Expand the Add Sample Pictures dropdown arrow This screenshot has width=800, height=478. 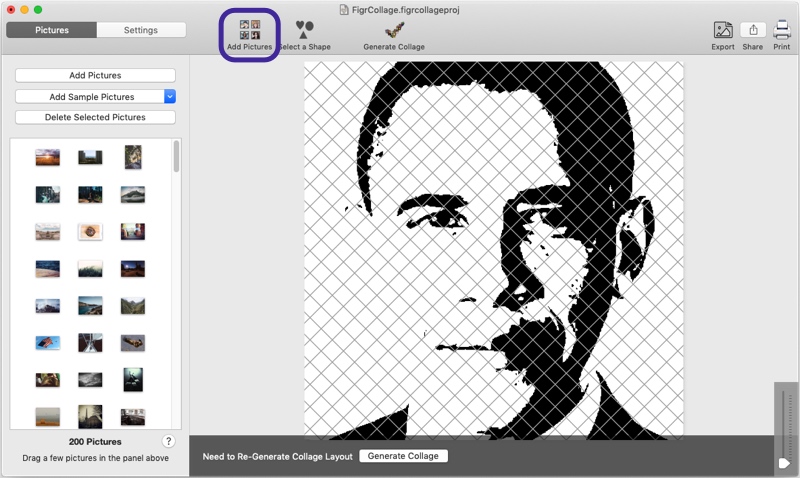170,96
